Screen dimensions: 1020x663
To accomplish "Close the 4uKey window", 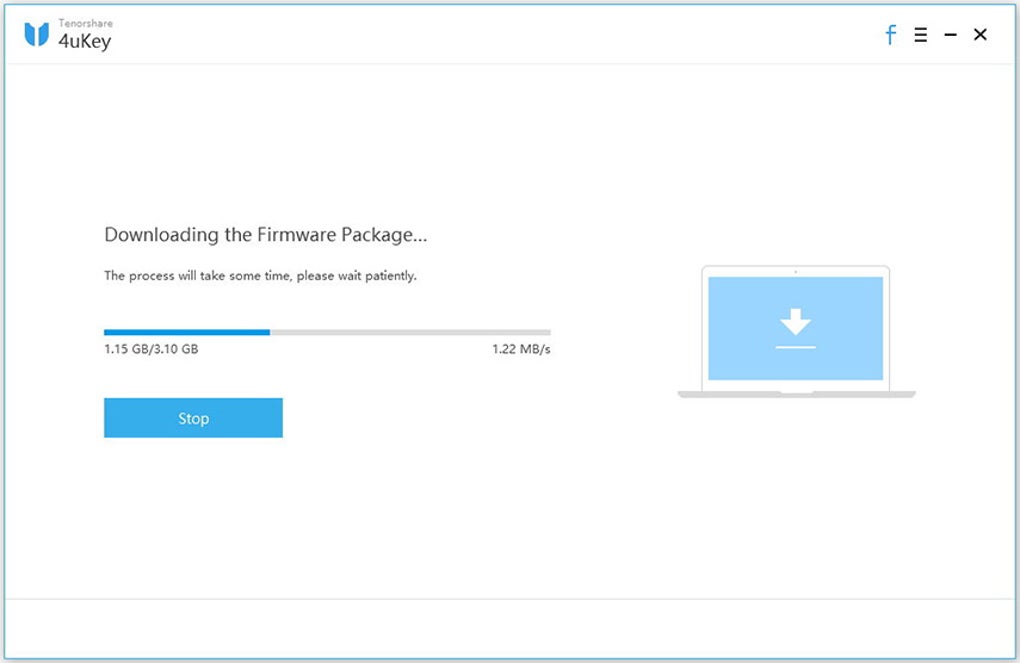I will coord(980,35).
